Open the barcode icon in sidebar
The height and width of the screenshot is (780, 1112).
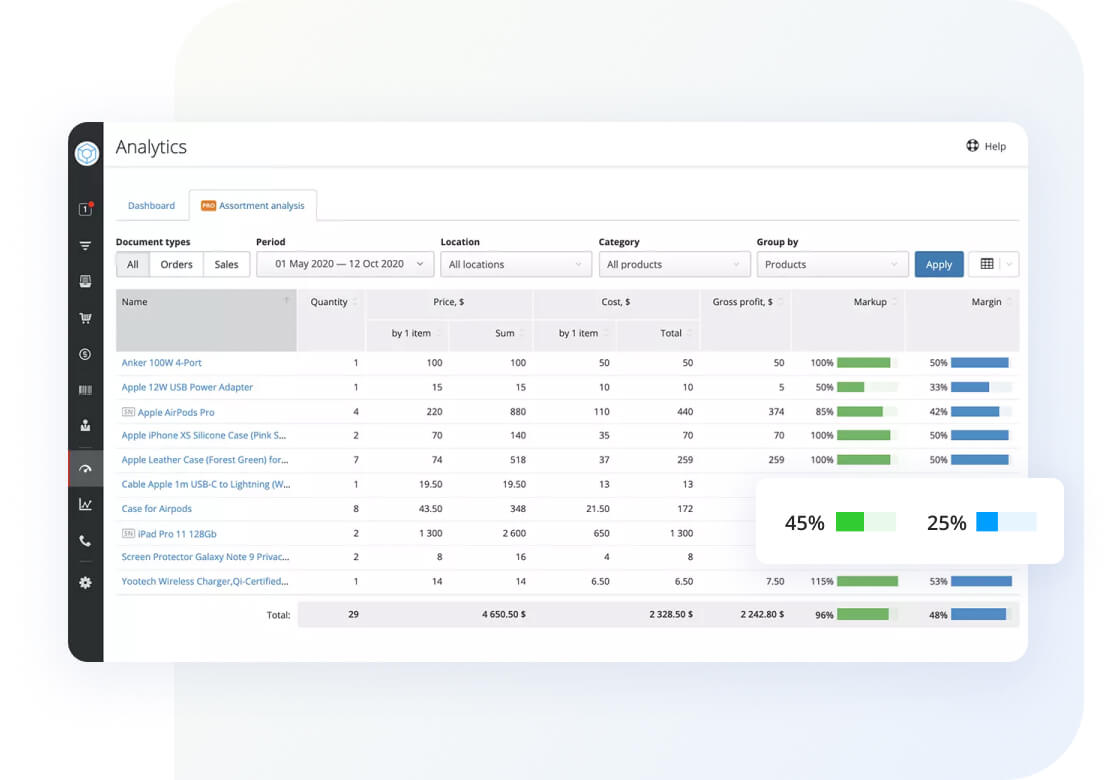click(85, 390)
